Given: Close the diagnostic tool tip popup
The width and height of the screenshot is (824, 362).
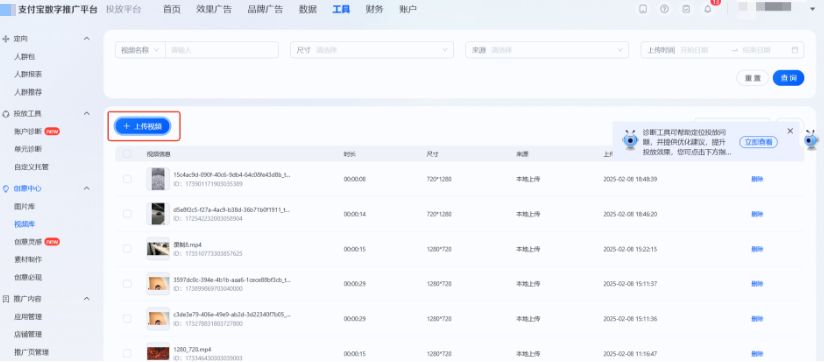Looking at the screenshot, I should click(790, 131).
